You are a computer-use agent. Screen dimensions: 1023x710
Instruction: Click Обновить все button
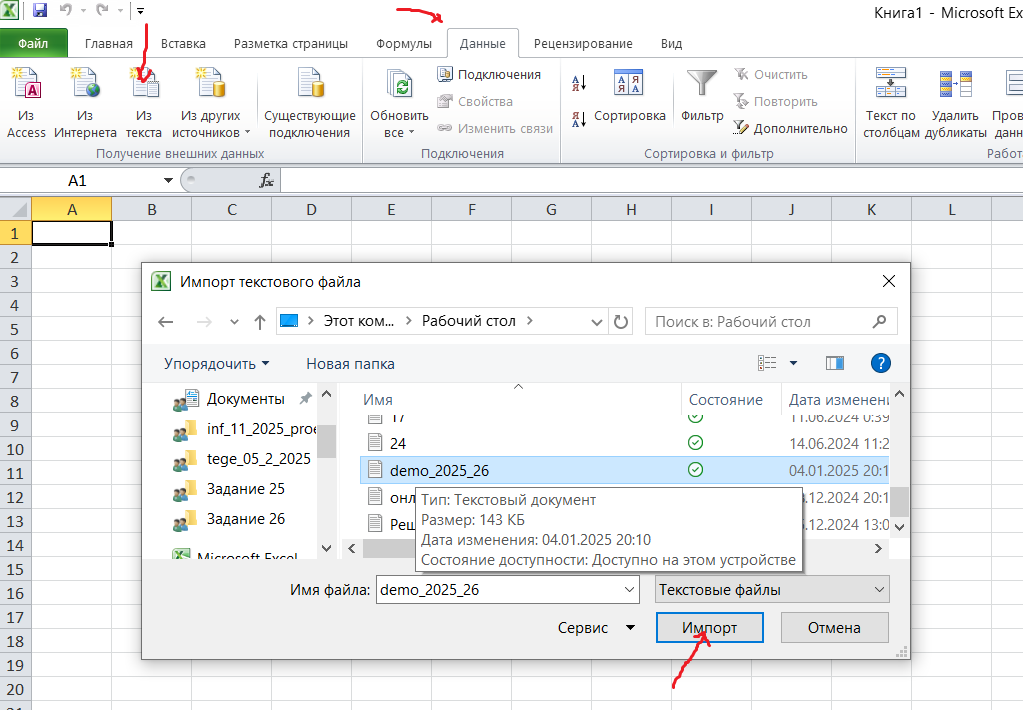(x=399, y=103)
